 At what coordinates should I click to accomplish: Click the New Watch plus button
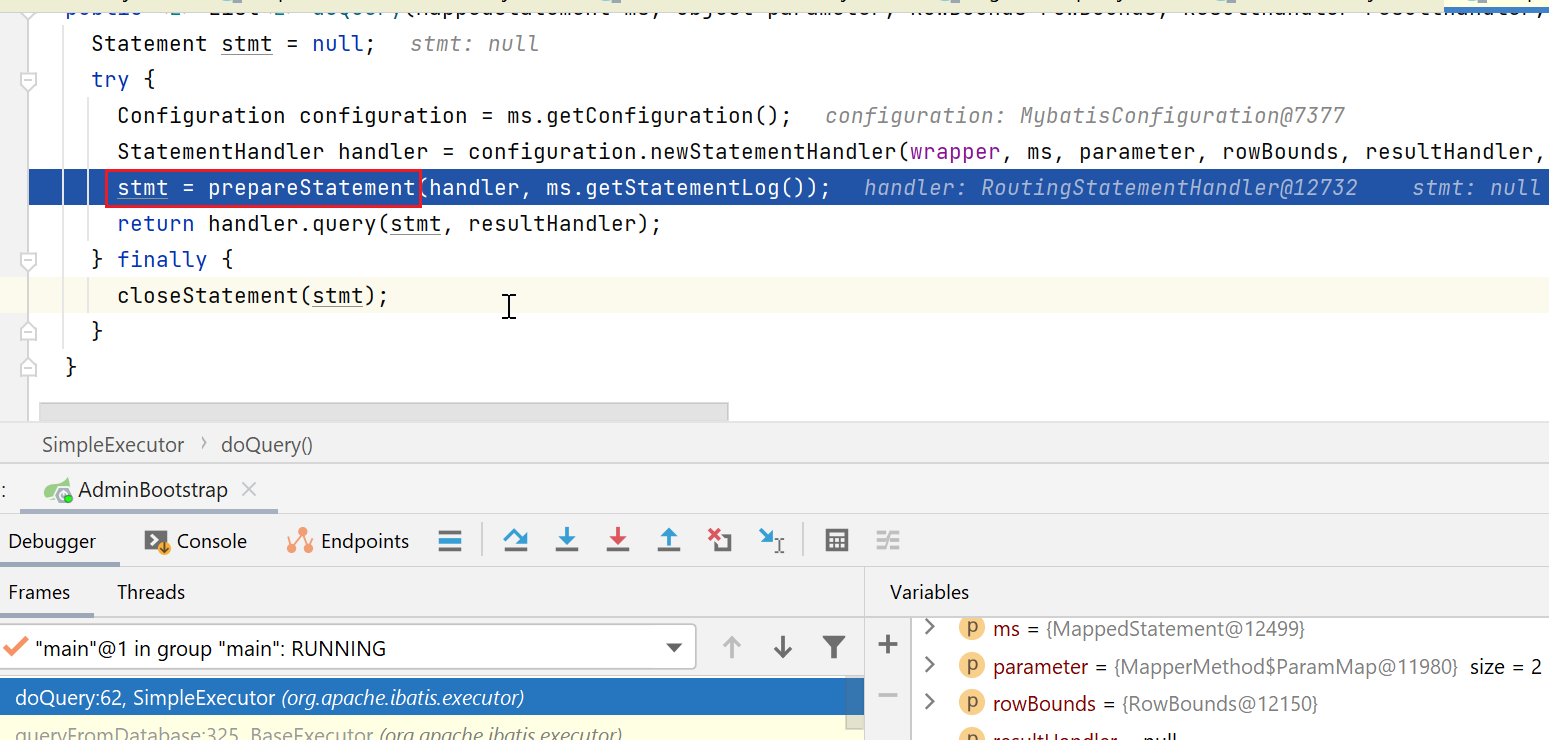pyautogui.click(x=887, y=645)
